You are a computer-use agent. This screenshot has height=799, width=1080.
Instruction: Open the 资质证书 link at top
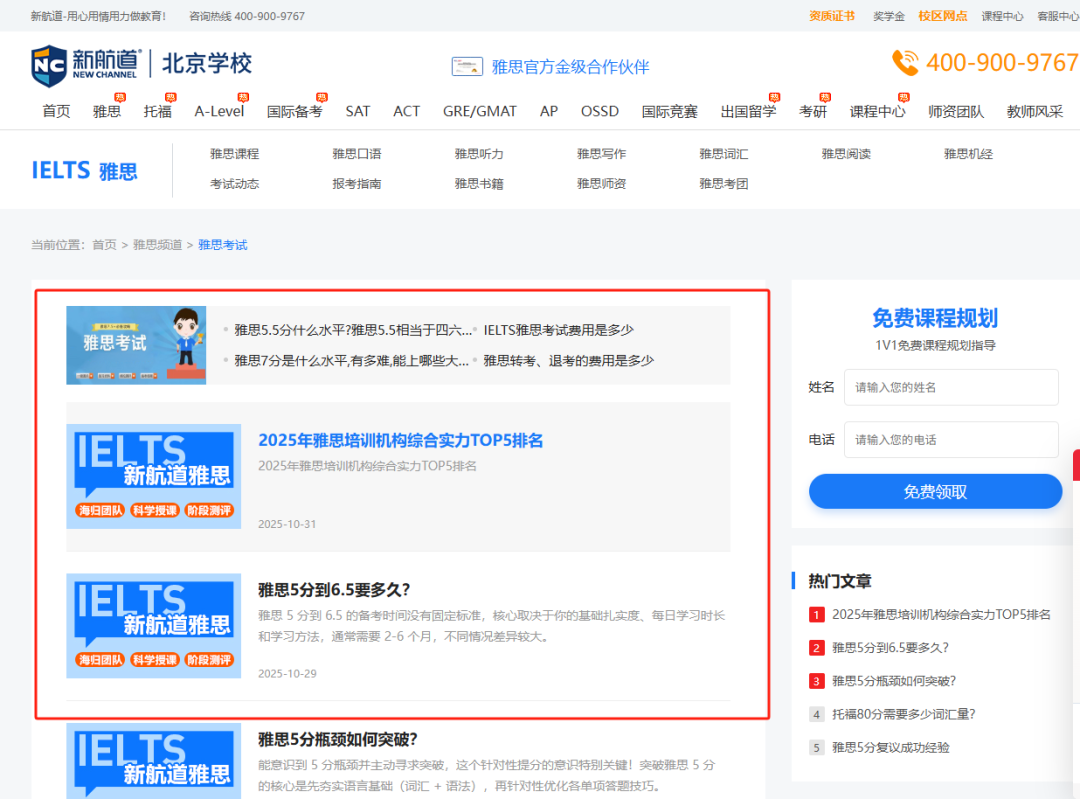tap(832, 16)
